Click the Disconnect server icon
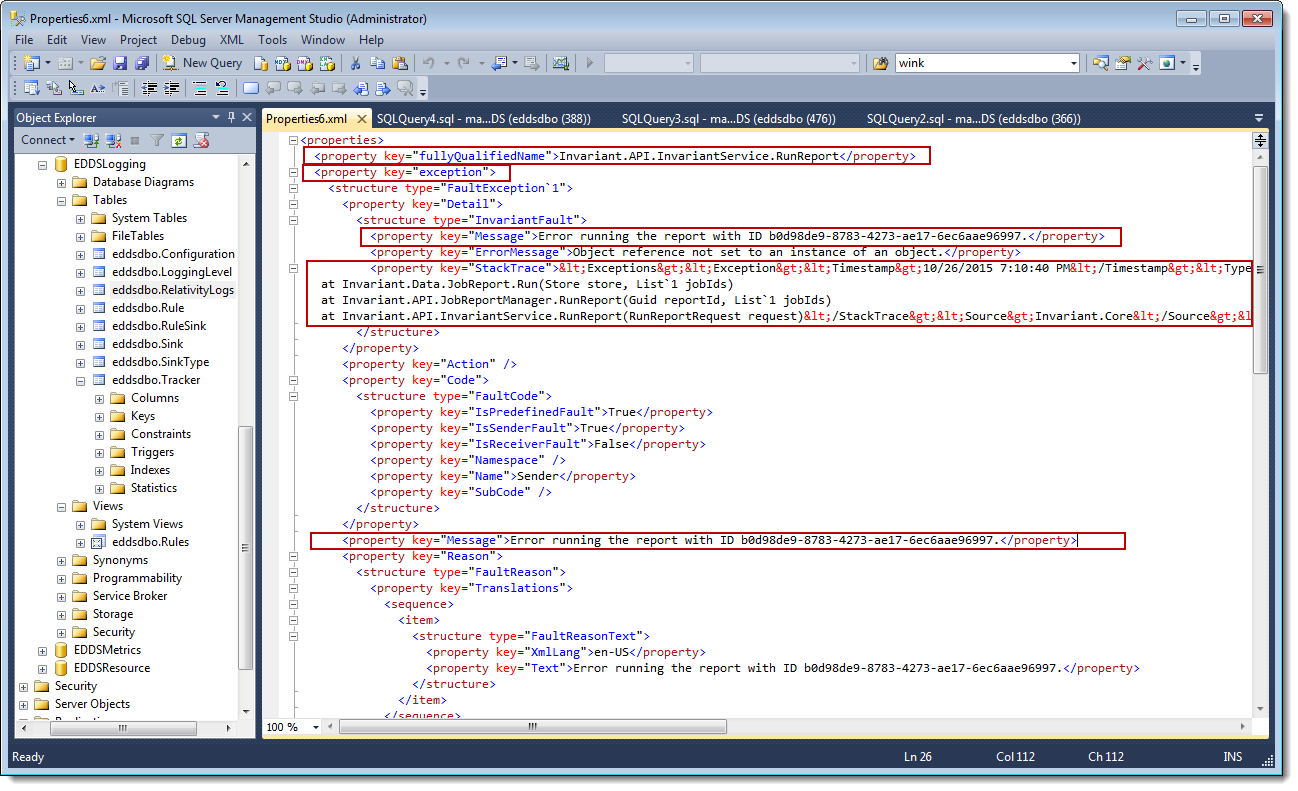The image size is (1298, 791). click(x=113, y=141)
